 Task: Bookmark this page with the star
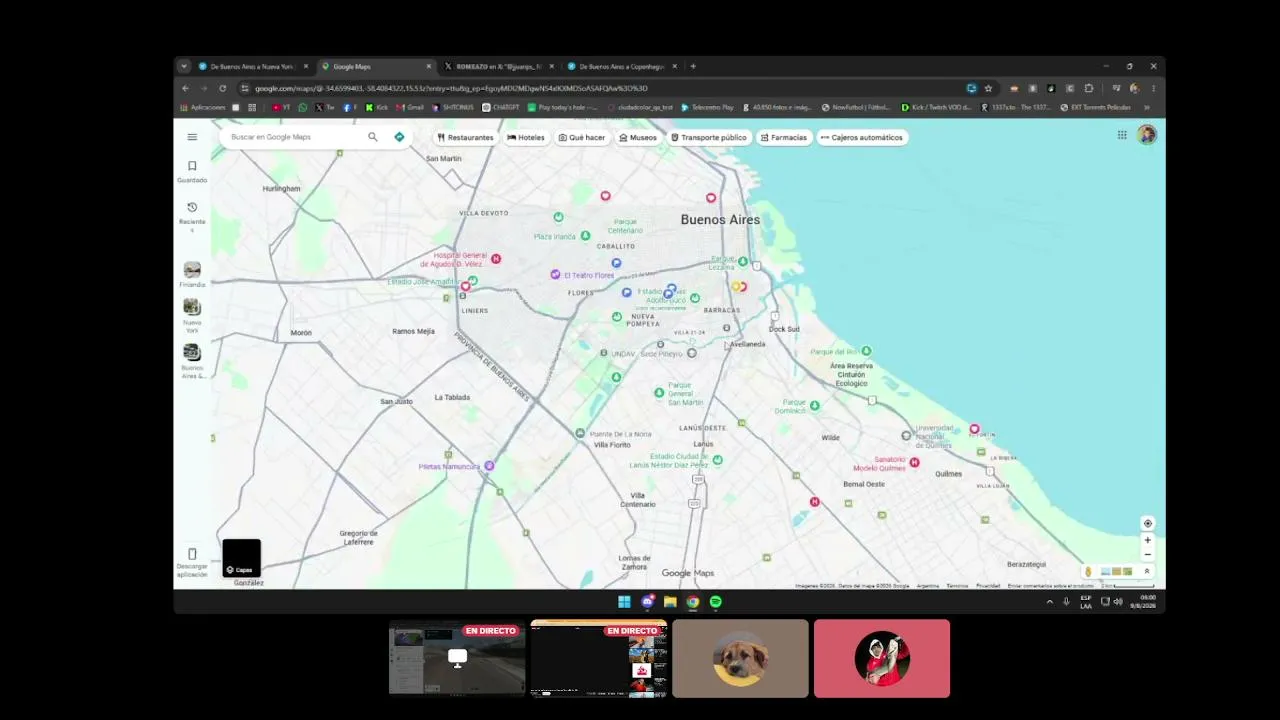(x=988, y=88)
